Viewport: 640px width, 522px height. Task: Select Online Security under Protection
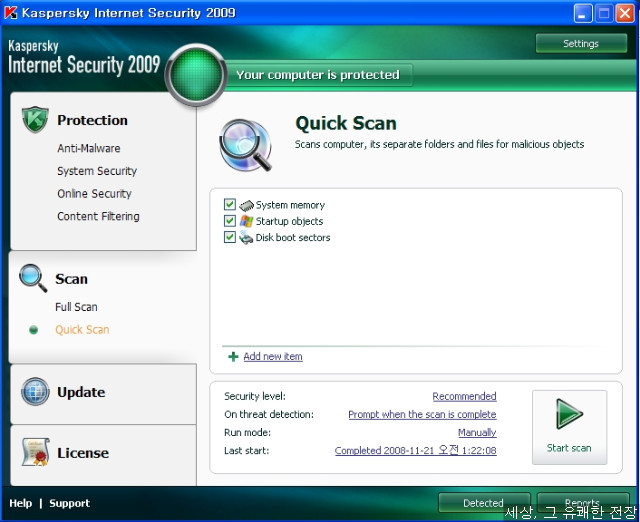[94, 193]
